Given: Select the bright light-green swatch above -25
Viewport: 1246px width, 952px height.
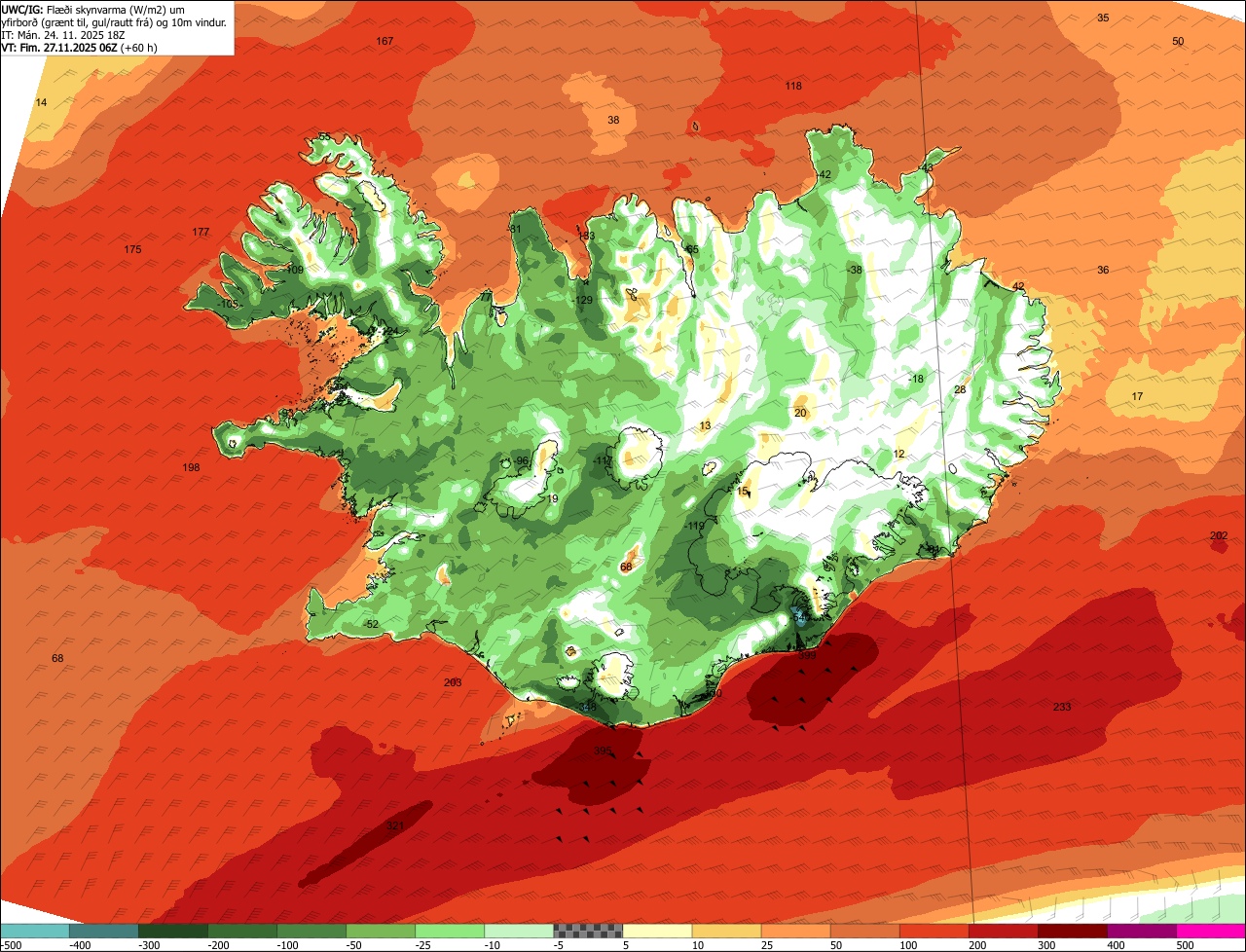Looking at the screenshot, I should coord(450,931).
